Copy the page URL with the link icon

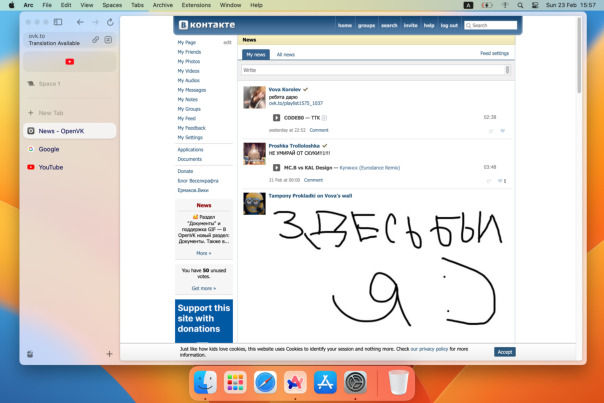[95, 39]
